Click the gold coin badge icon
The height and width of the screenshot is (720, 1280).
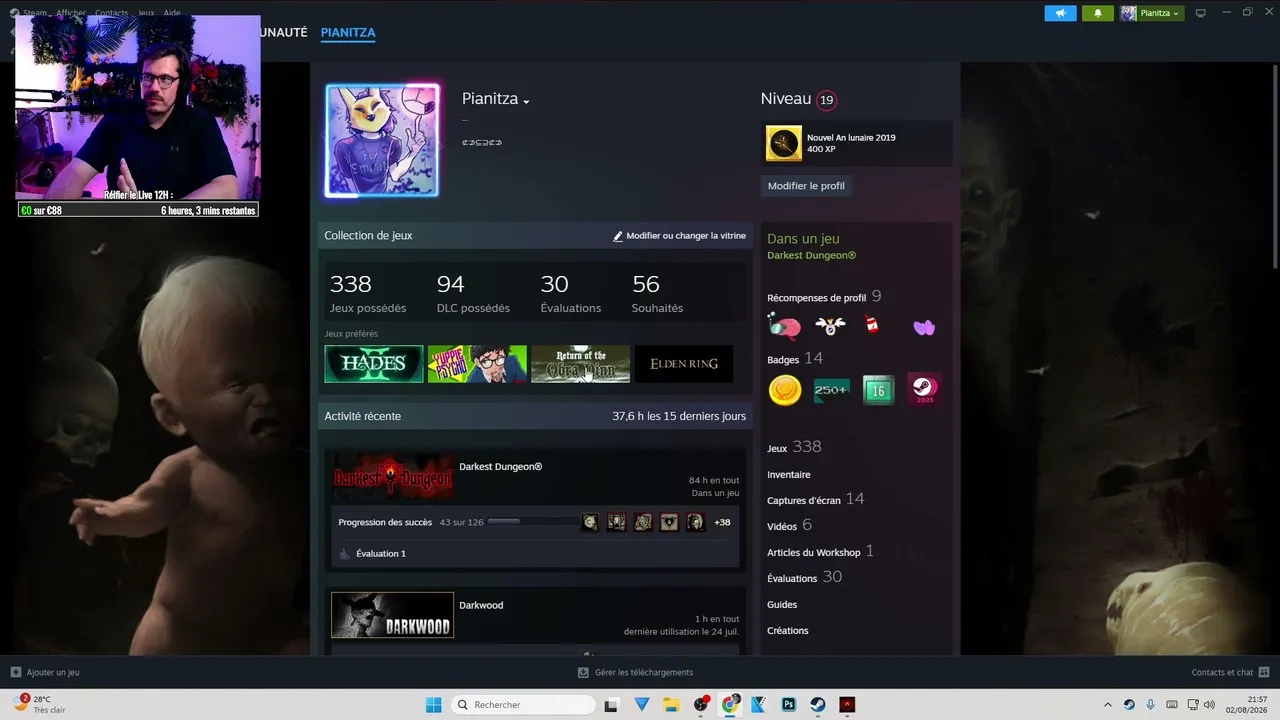[x=785, y=390]
